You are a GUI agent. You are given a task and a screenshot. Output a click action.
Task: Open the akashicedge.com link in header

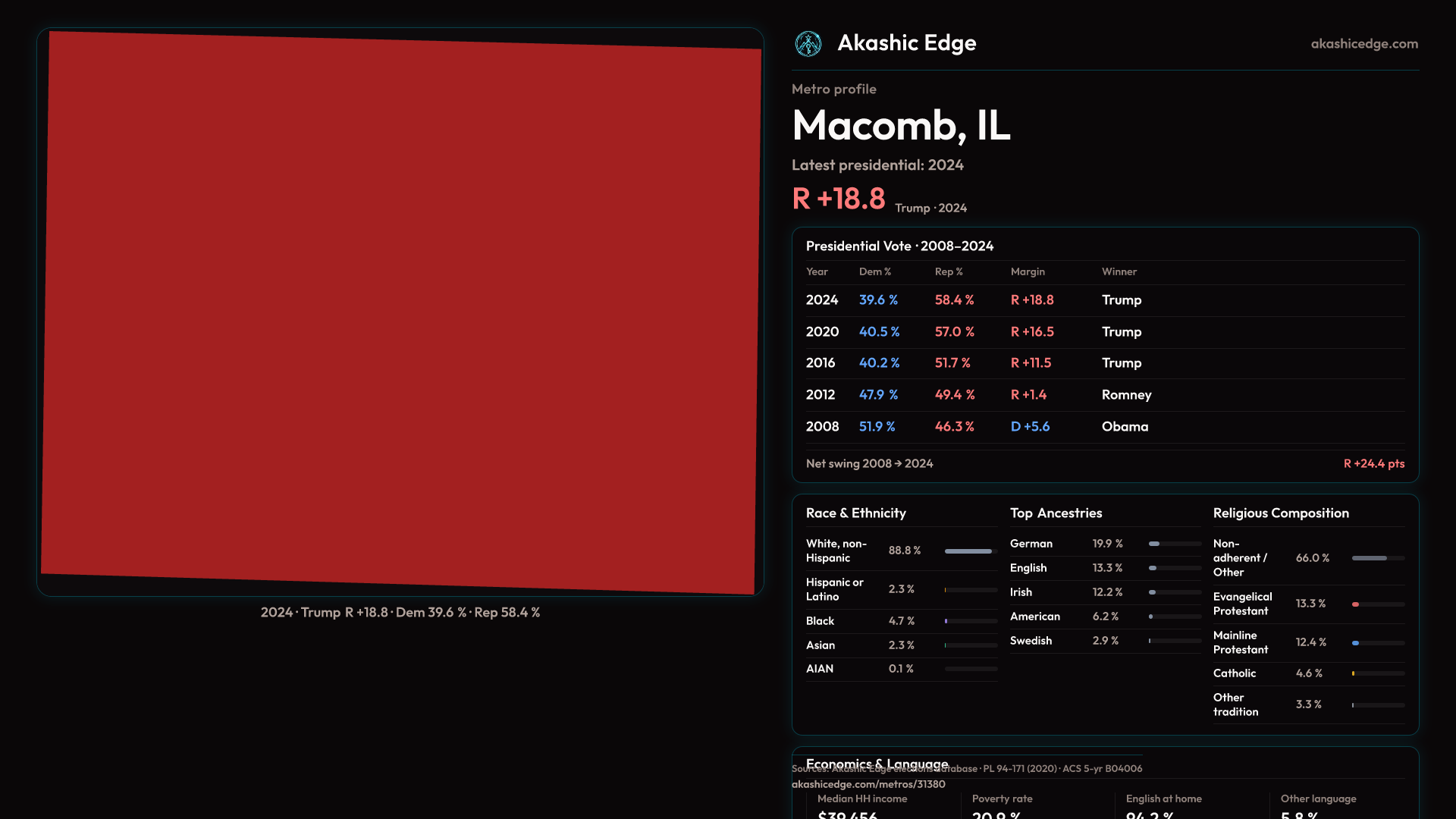point(1363,44)
